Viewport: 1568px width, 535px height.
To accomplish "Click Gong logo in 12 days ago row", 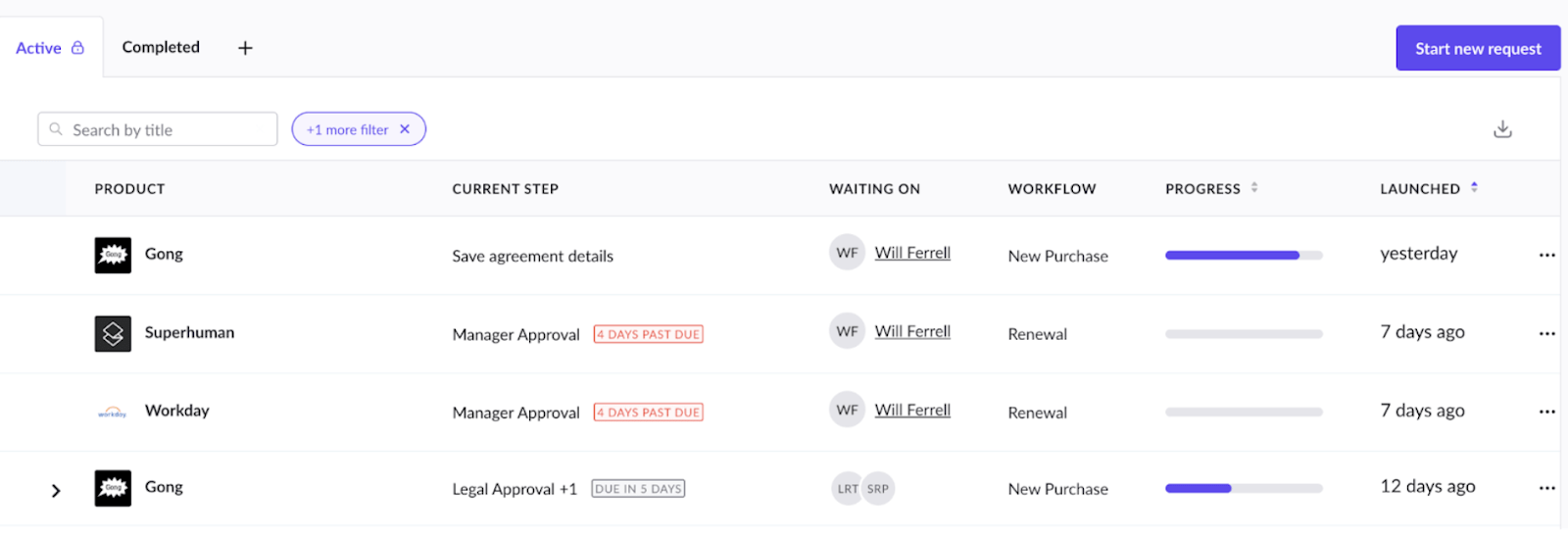I will (x=113, y=488).
